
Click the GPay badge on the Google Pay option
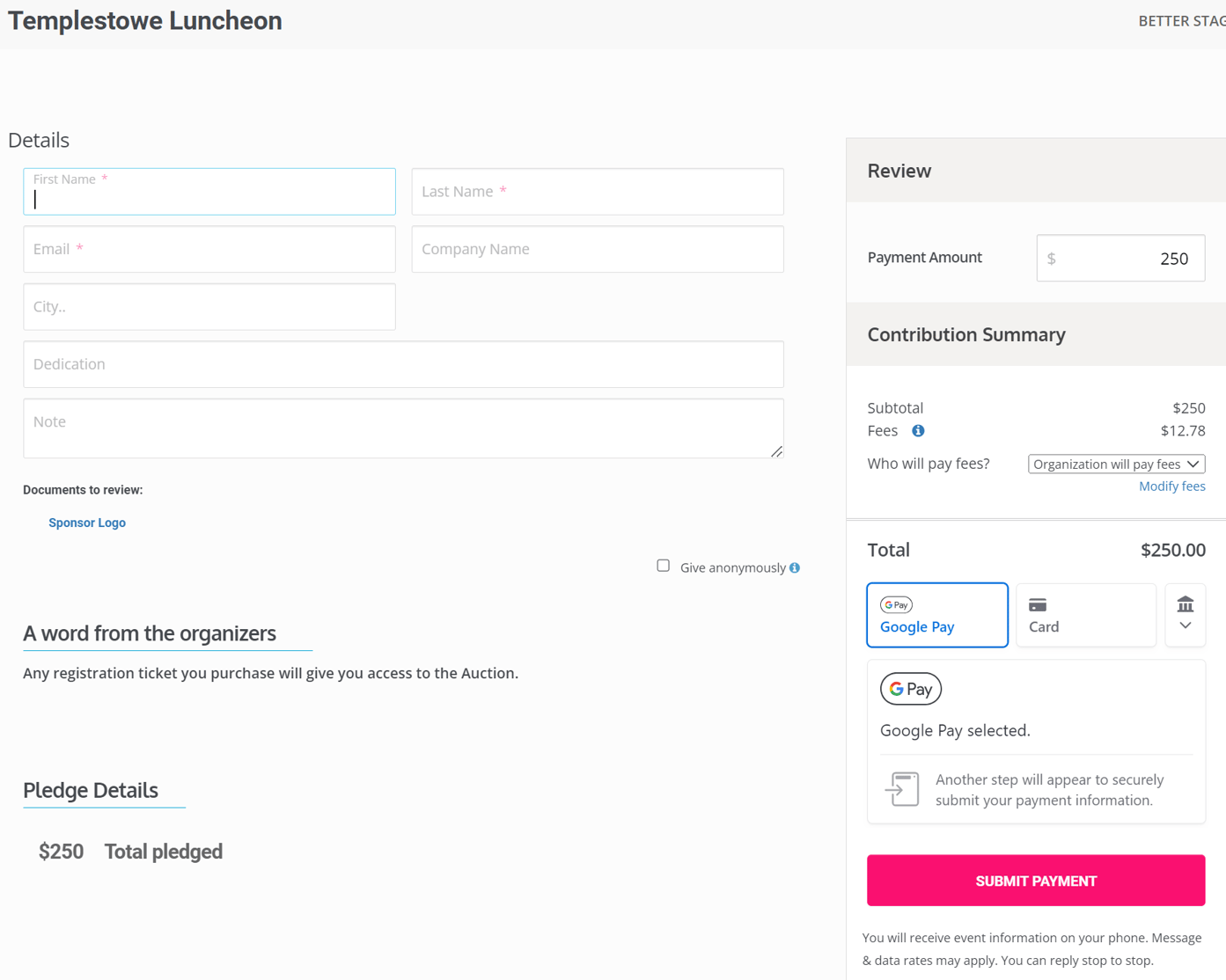(x=896, y=604)
